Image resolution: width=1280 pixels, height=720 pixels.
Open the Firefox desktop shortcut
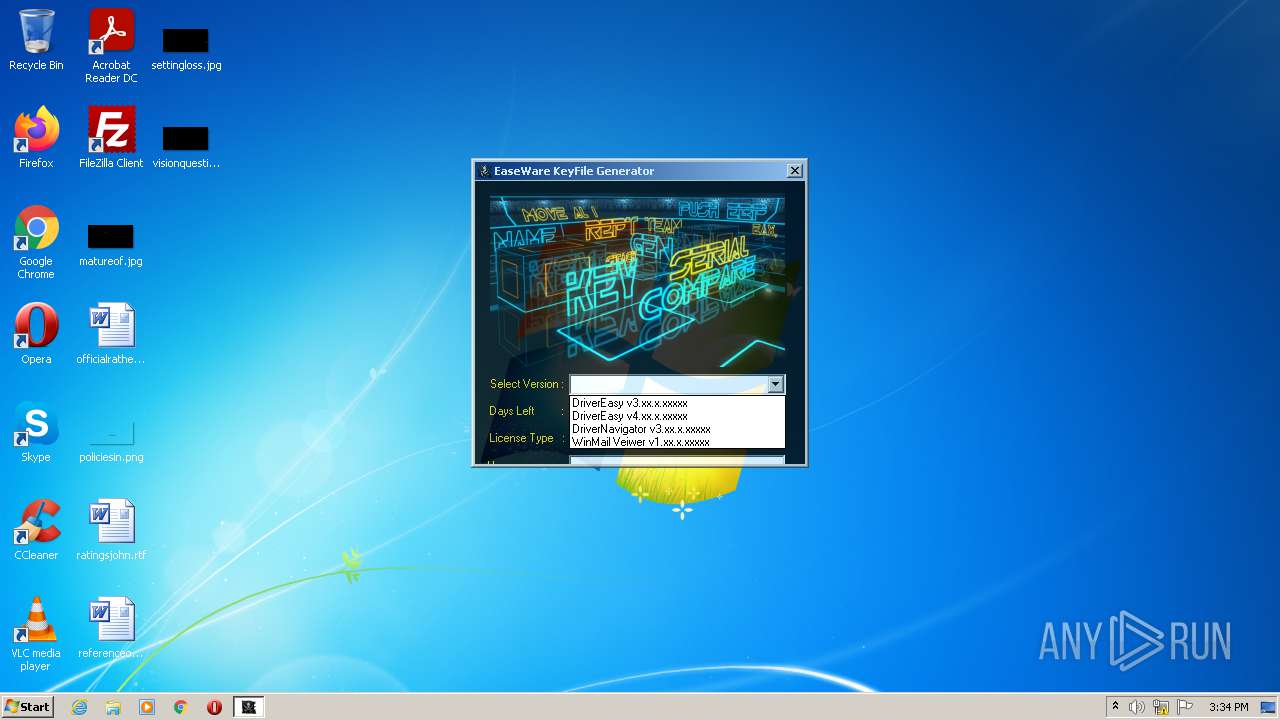tap(36, 138)
